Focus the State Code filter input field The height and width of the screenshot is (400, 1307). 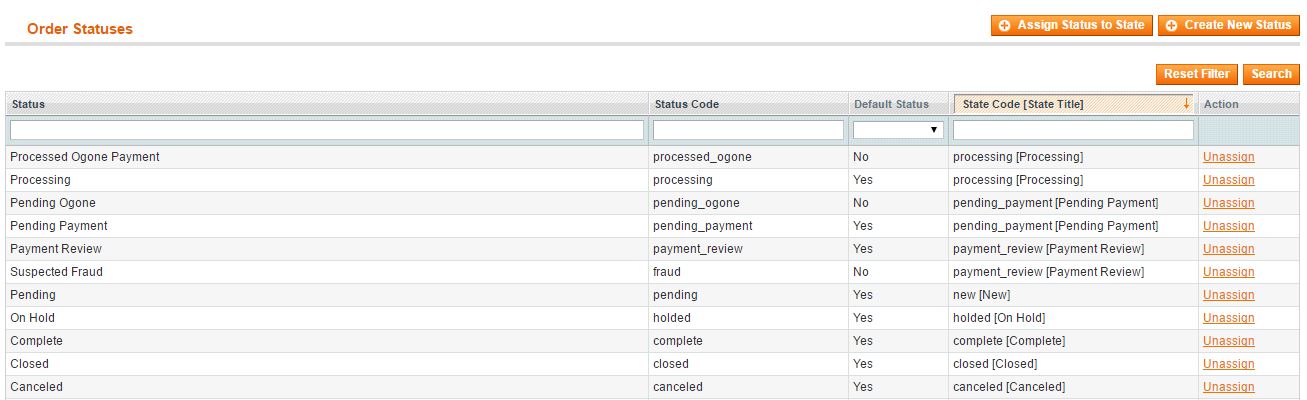pos(1073,130)
